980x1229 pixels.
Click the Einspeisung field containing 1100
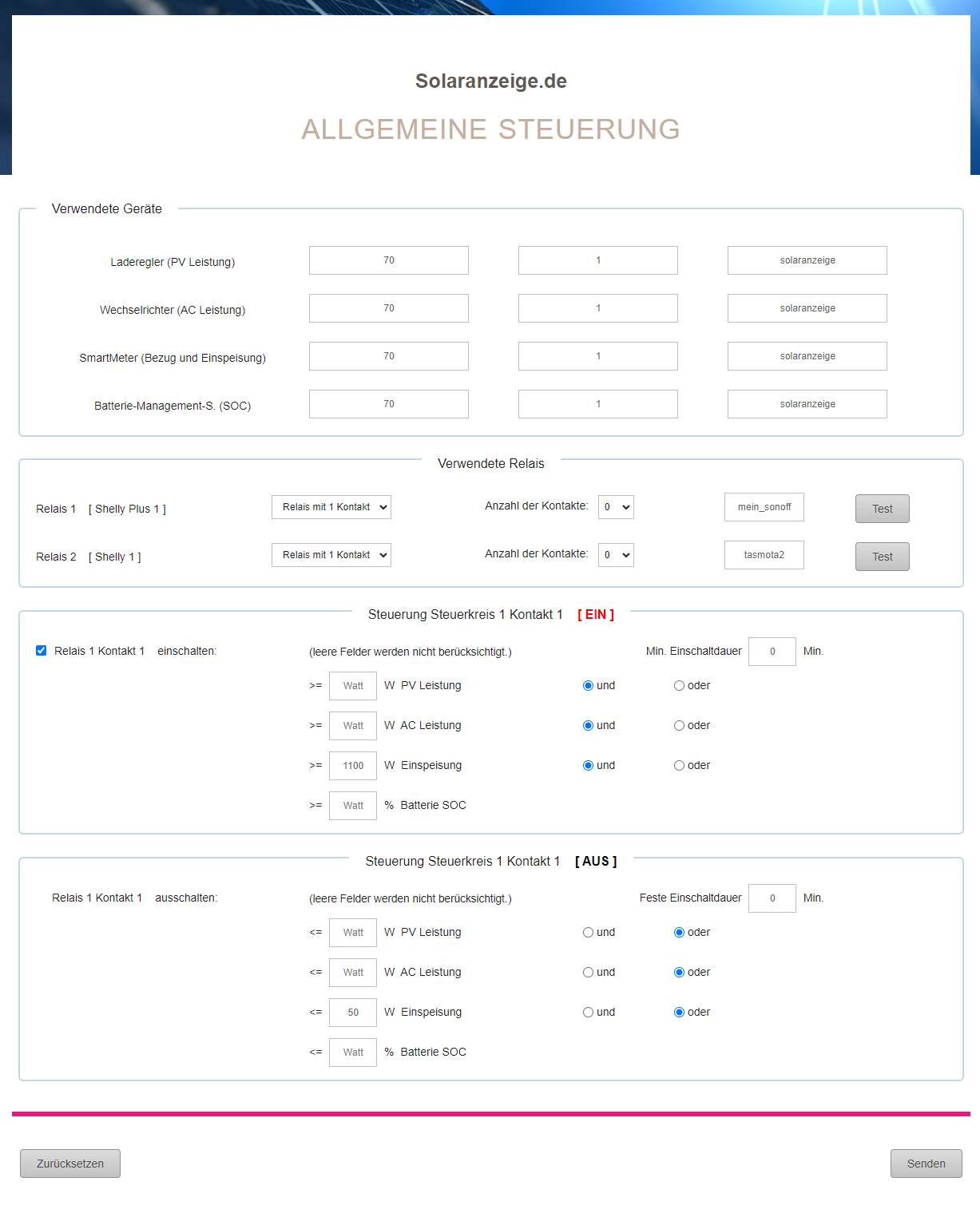coord(353,766)
